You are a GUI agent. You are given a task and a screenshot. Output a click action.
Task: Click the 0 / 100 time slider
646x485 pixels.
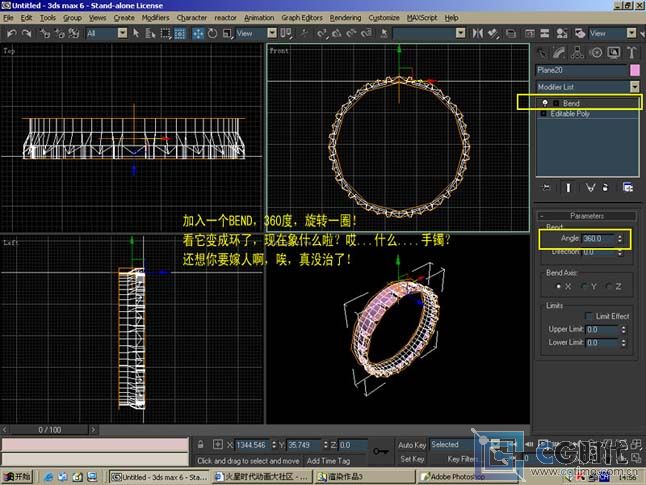tap(49, 430)
